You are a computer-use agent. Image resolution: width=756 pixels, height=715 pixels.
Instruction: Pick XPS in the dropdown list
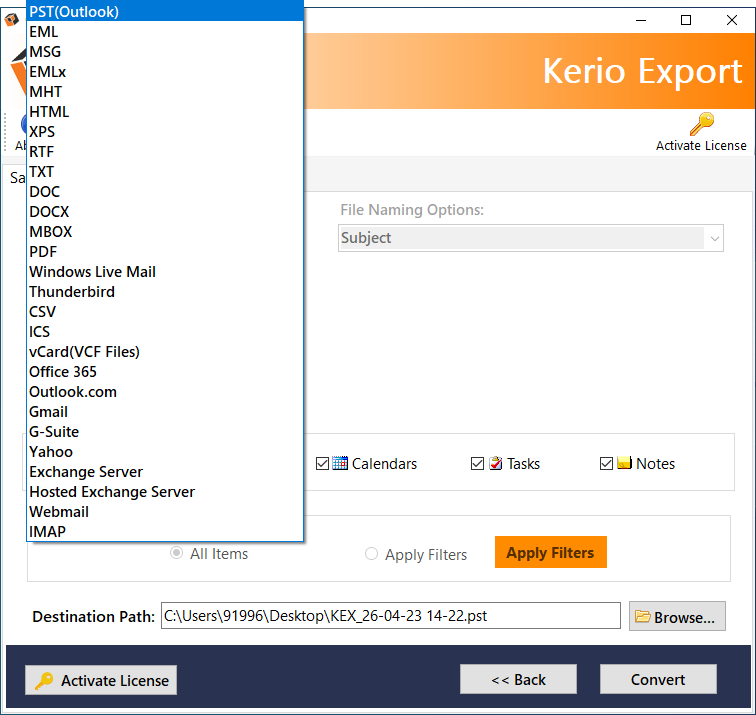click(x=165, y=132)
